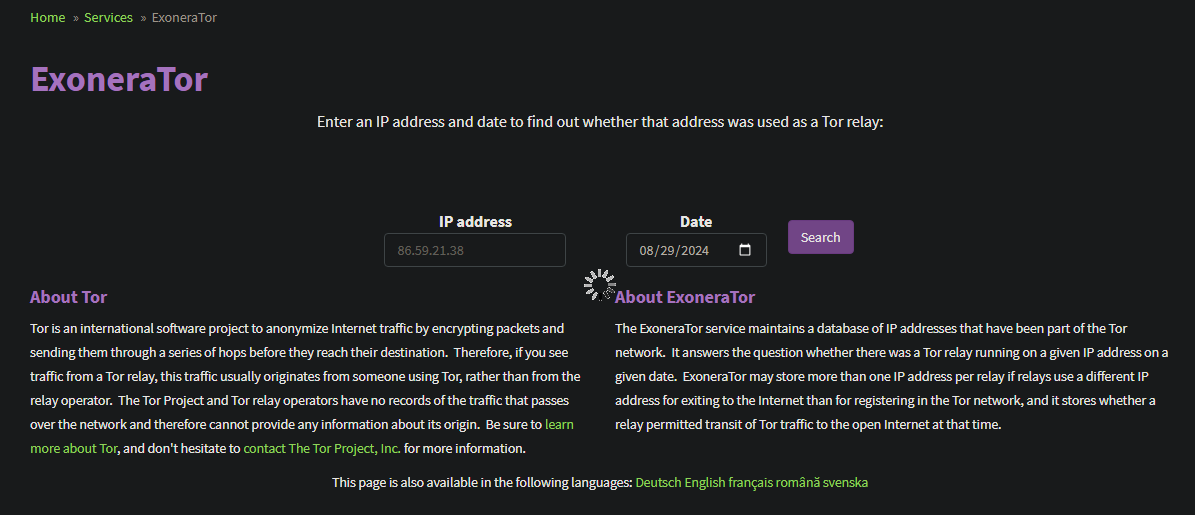This screenshot has height=515, width=1195.
Task: Select the day segment of the date
Action: [666, 251]
